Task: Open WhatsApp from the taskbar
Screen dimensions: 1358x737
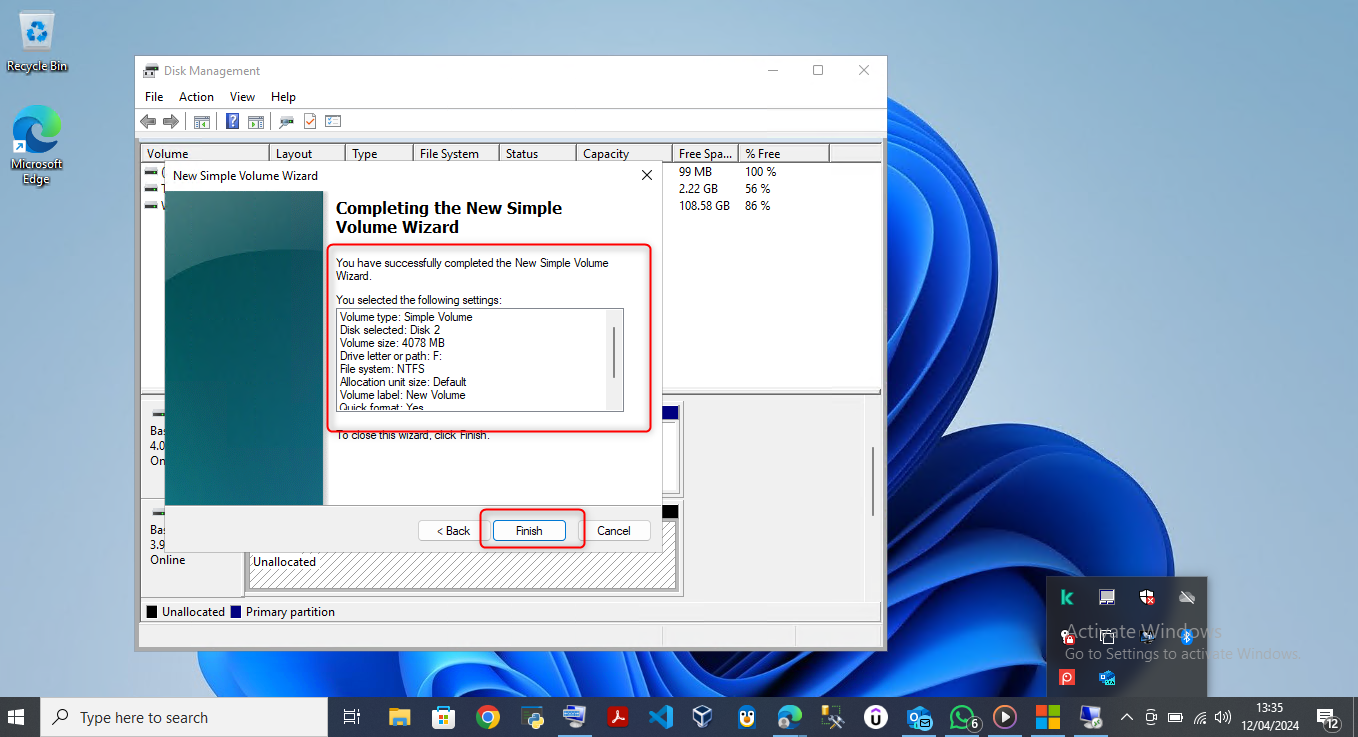Action: pyautogui.click(x=963, y=717)
